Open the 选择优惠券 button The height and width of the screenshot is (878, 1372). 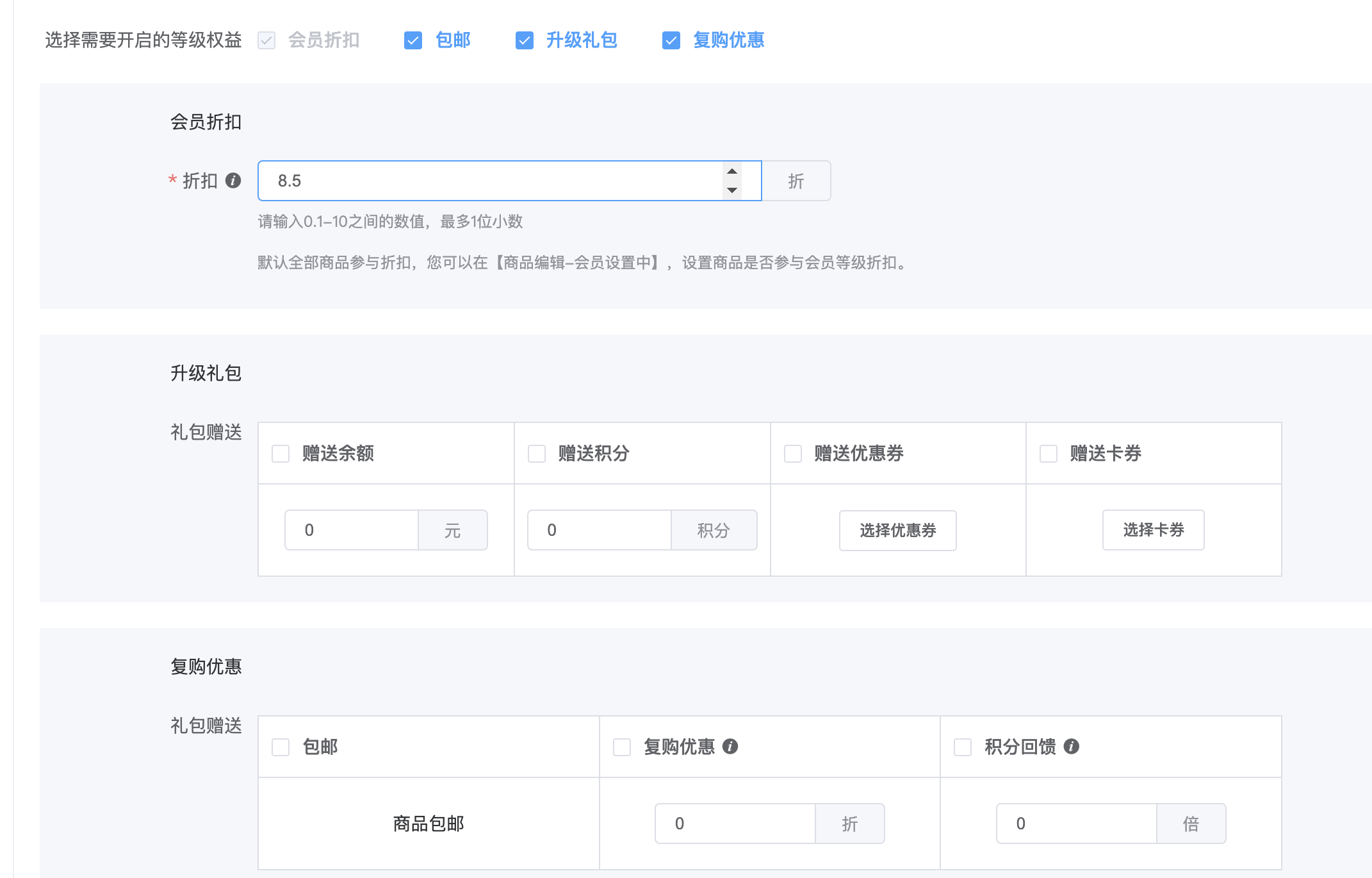point(898,530)
